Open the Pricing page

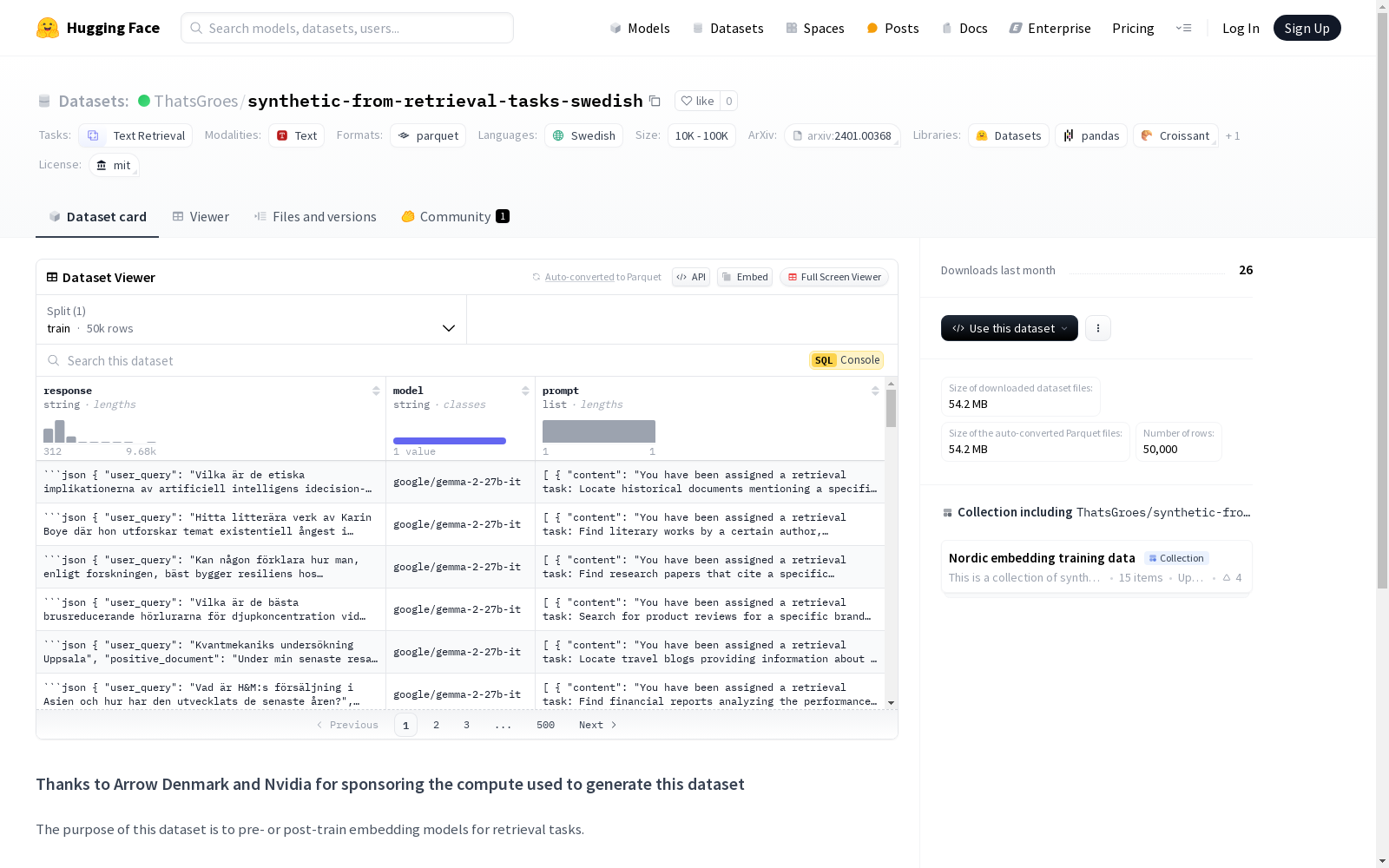coord(1133,28)
